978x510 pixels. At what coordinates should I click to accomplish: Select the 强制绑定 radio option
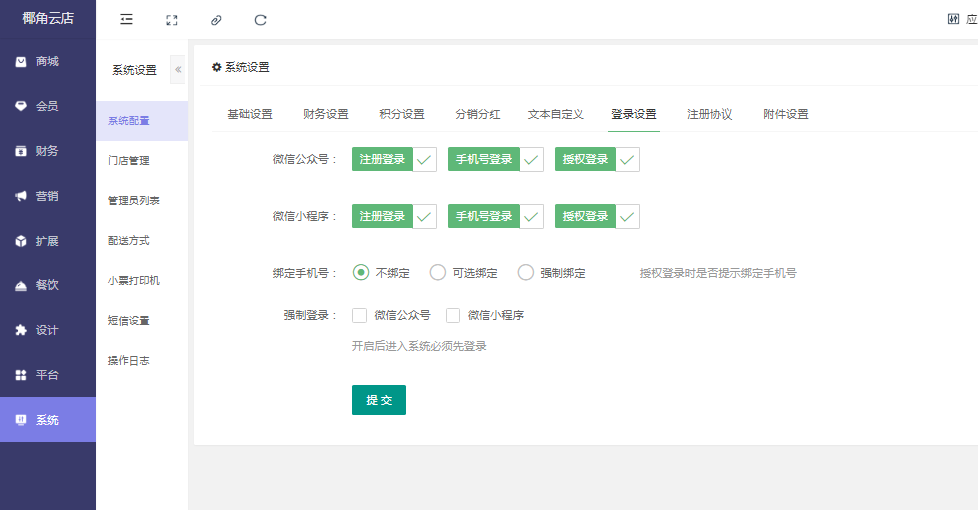(526, 273)
